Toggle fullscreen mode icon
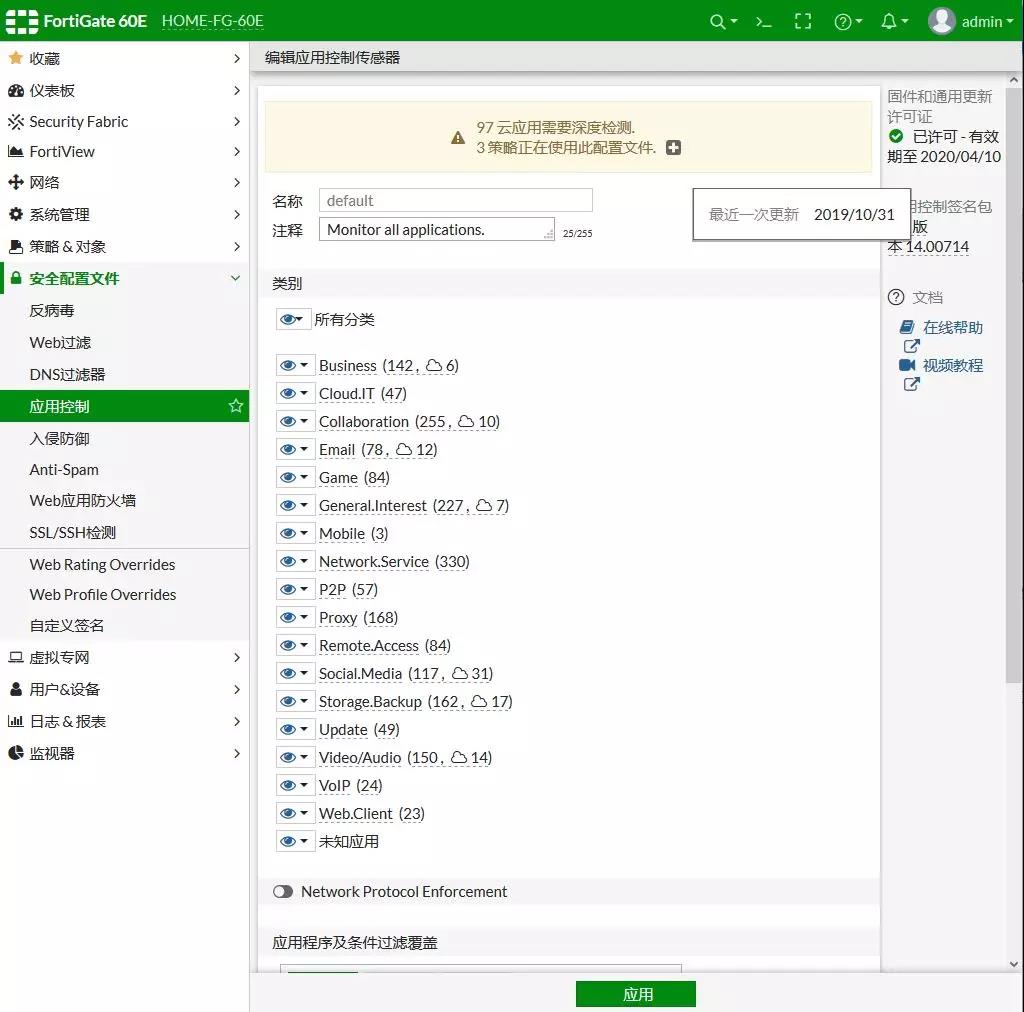 click(x=803, y=22)
